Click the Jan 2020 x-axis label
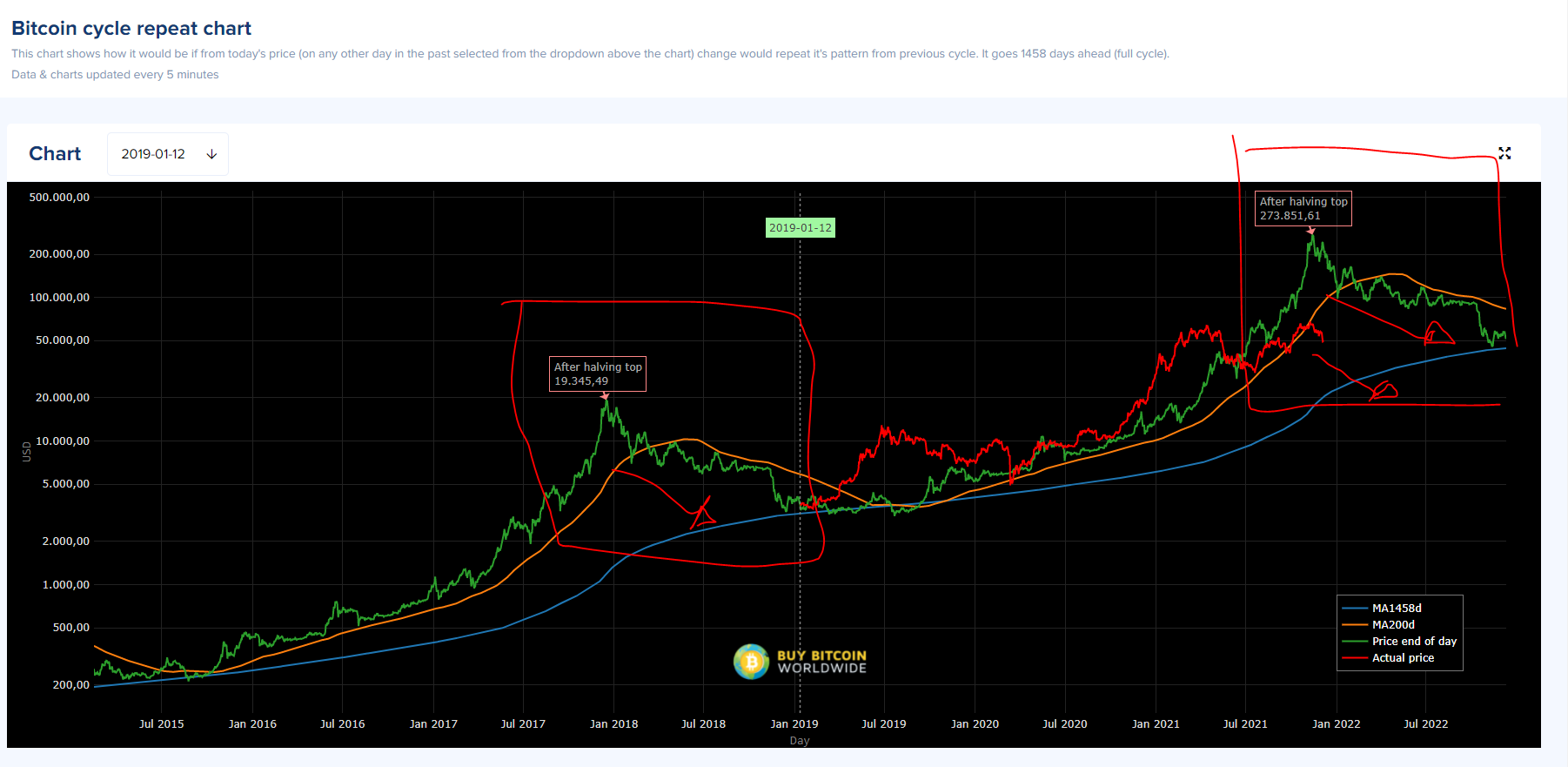The image size is (1568, 767). click(975, 724)
